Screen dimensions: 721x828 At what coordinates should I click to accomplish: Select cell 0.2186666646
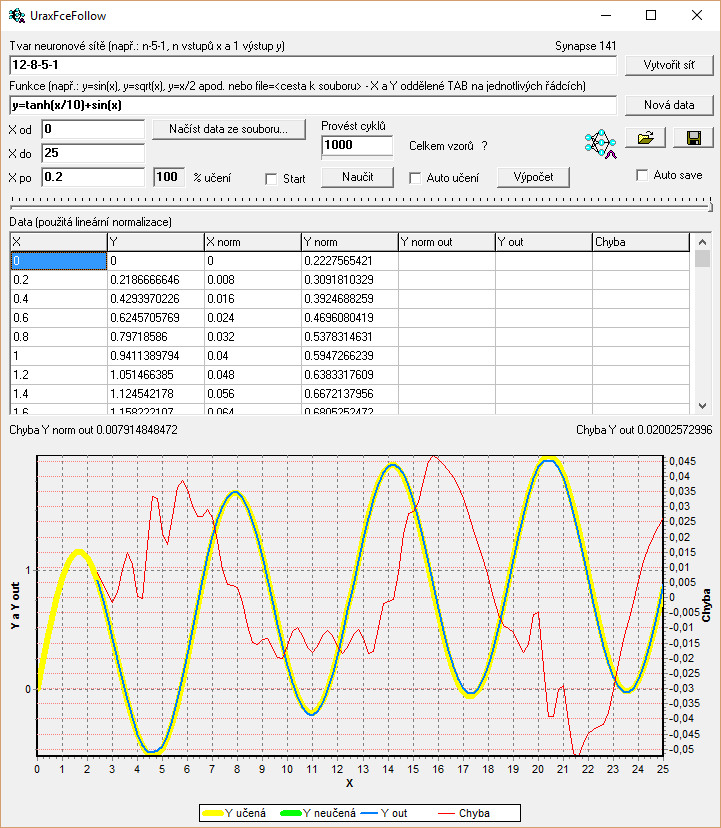point(156,280)
